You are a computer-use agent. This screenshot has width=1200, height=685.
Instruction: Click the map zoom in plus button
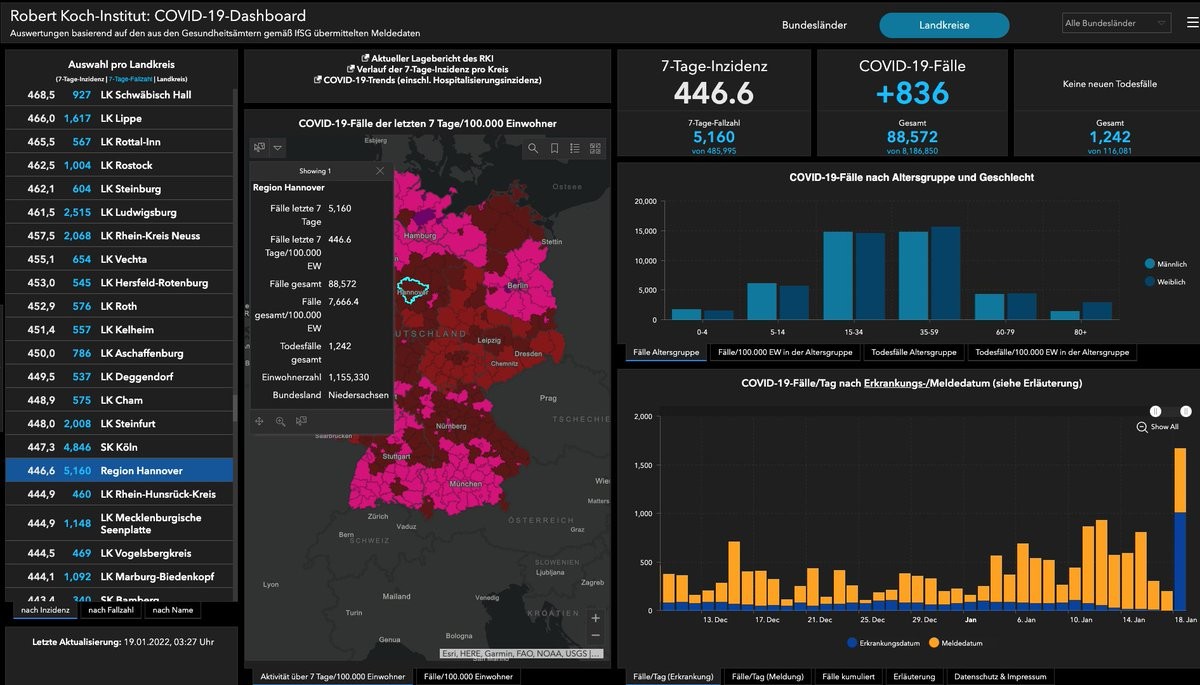(x=596, y=618)
